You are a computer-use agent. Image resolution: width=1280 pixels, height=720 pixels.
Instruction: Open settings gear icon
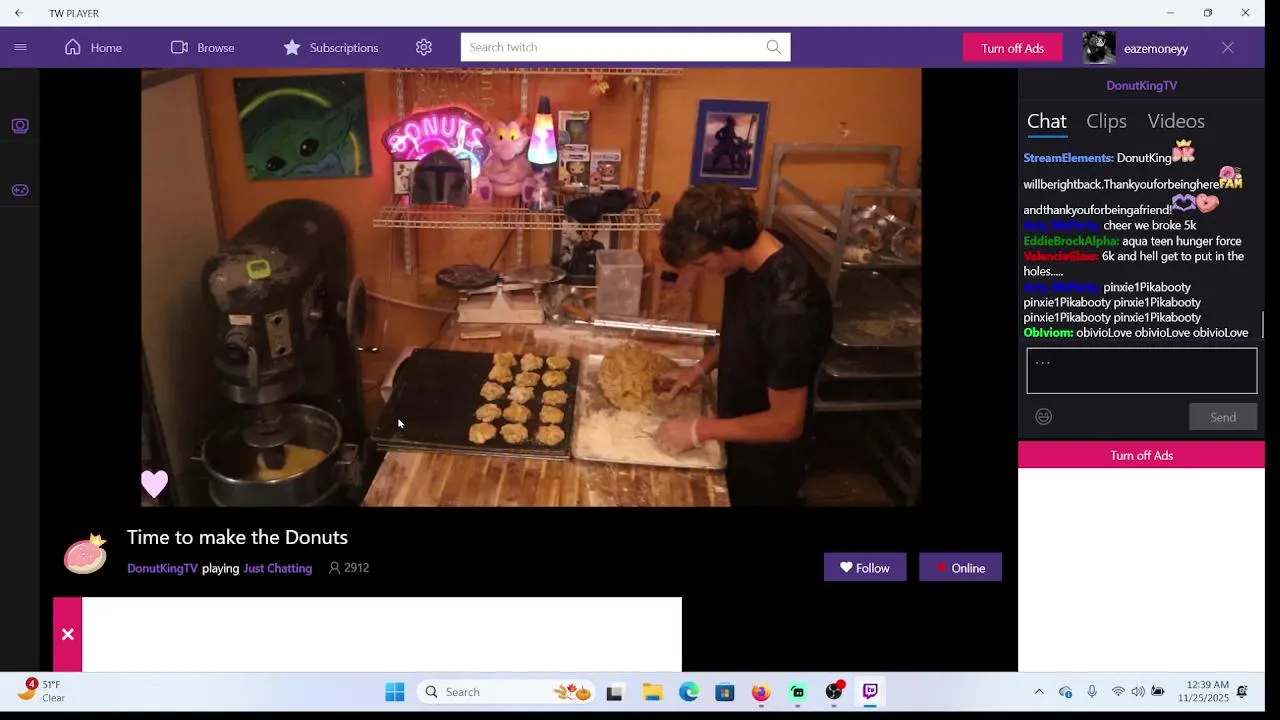coord(424,47)
